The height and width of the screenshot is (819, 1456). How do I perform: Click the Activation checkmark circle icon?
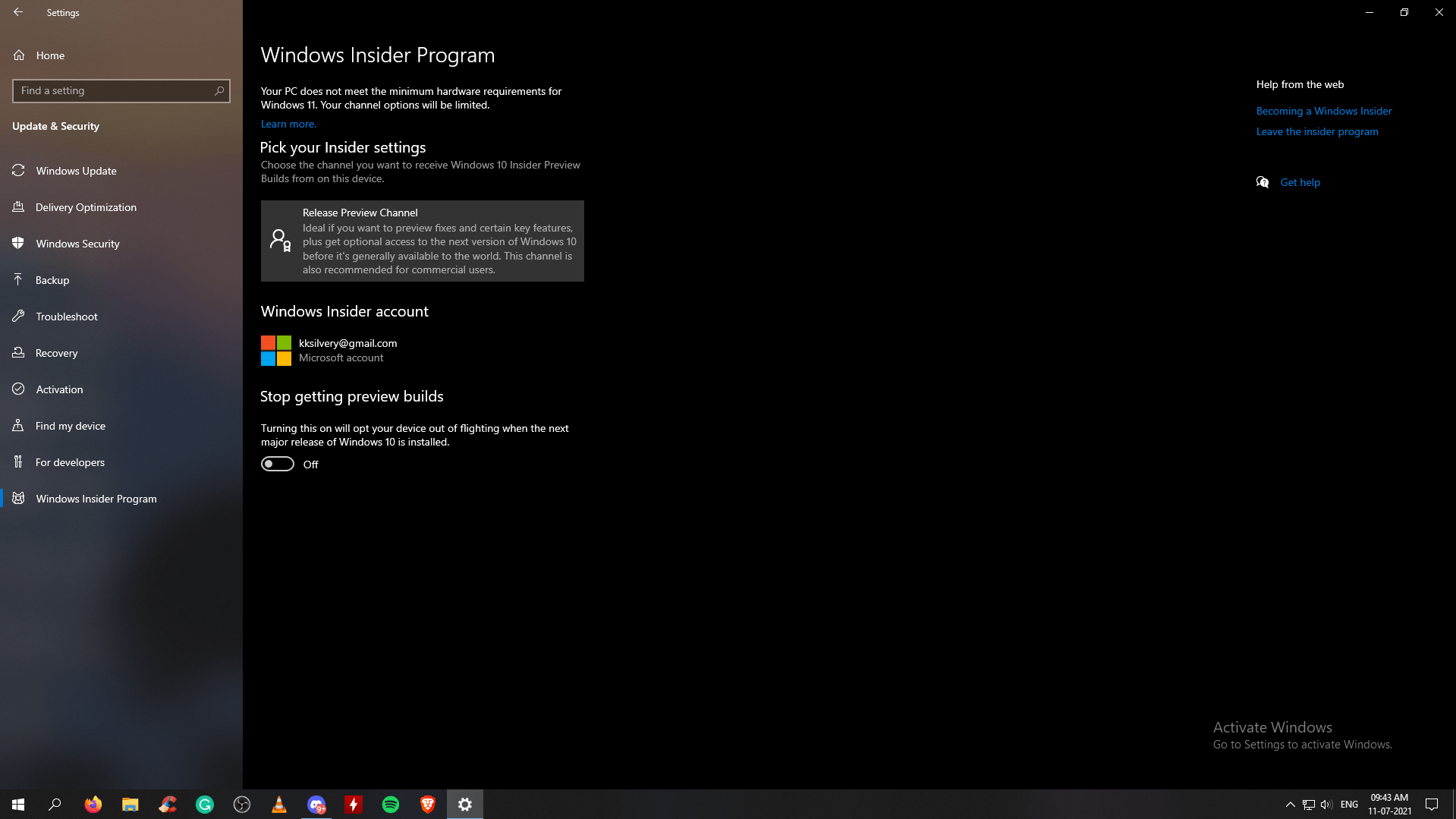[18, 389]
